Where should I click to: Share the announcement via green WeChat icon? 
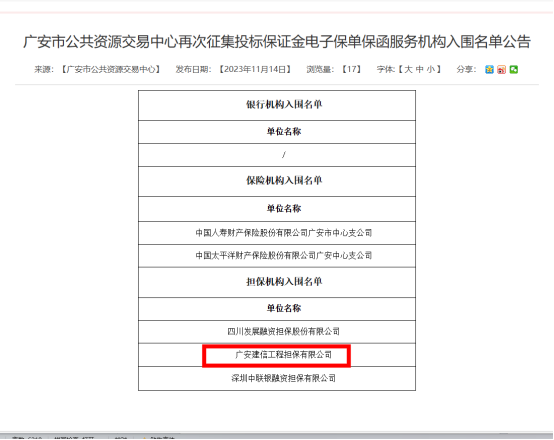[x=514, y=70]
